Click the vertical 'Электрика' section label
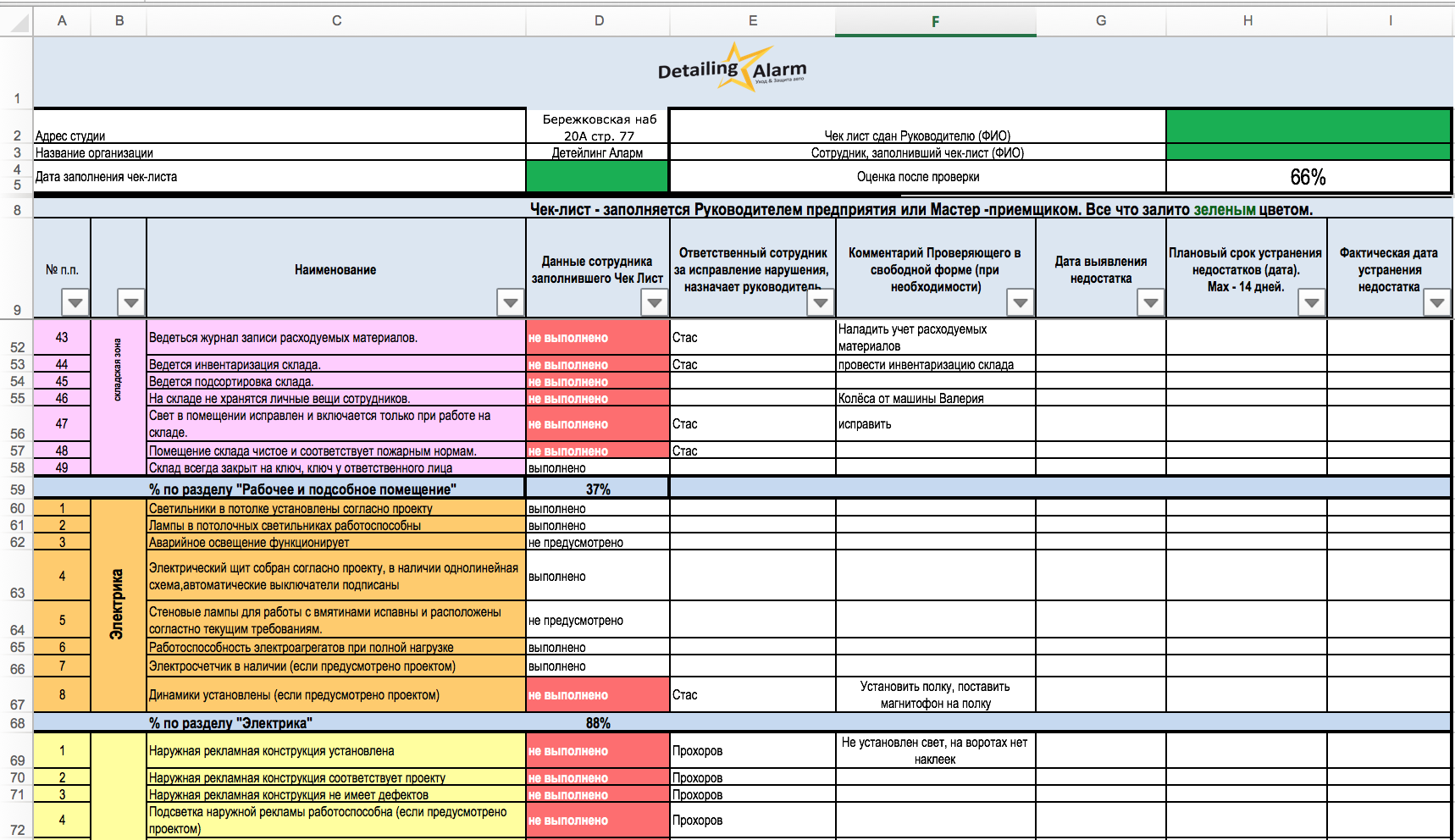Viewport: 1455px width, 840px height. pyautogui.click(x=118, y=604)
